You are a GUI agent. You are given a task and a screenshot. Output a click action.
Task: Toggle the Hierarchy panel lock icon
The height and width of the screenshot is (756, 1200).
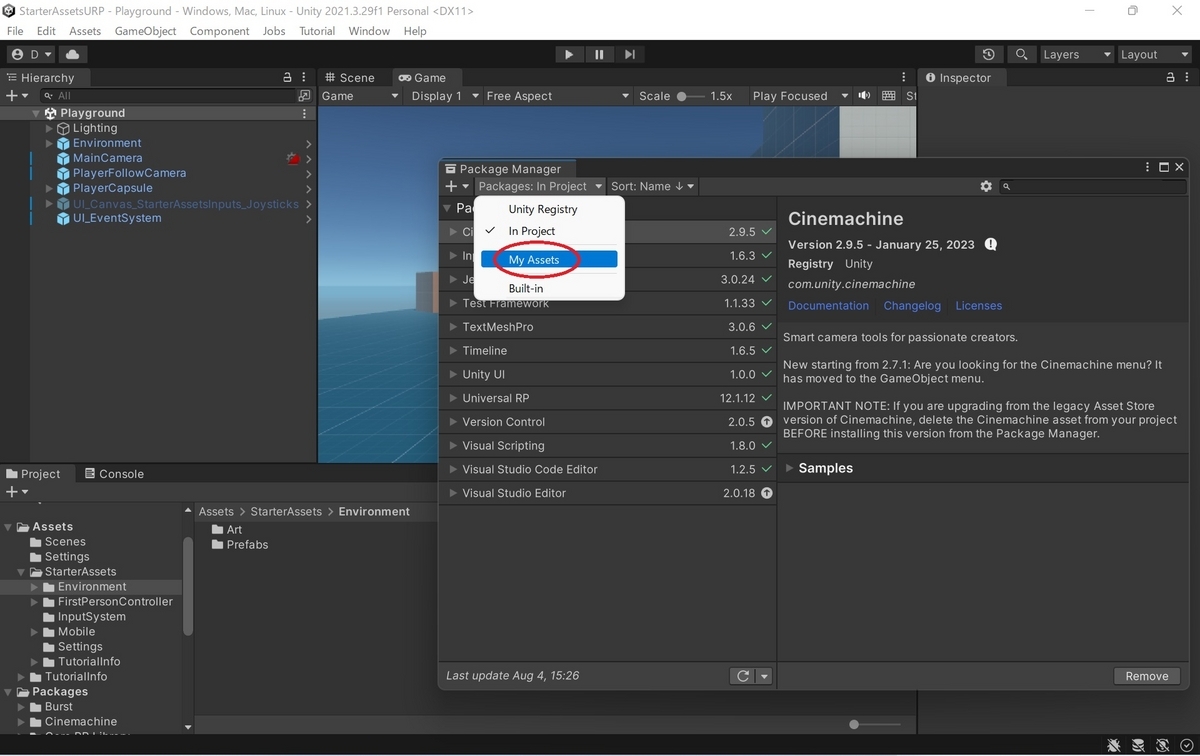(288, 77)
